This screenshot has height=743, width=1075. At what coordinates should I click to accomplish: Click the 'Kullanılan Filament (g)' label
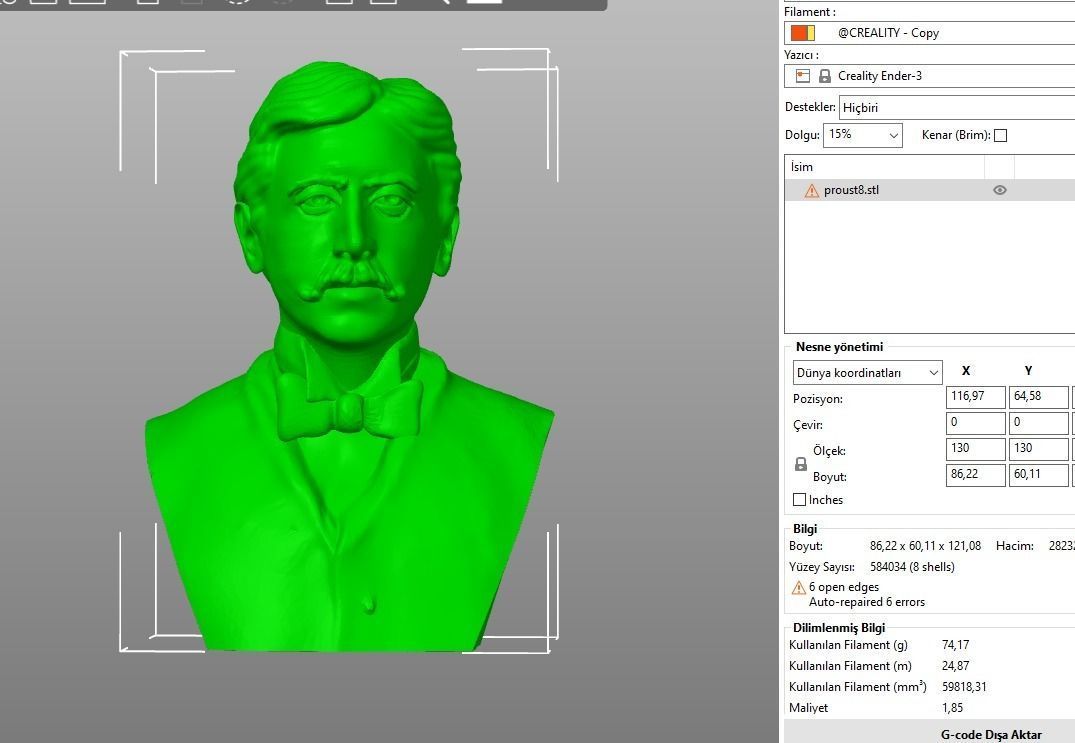click(x=848, y=645)
